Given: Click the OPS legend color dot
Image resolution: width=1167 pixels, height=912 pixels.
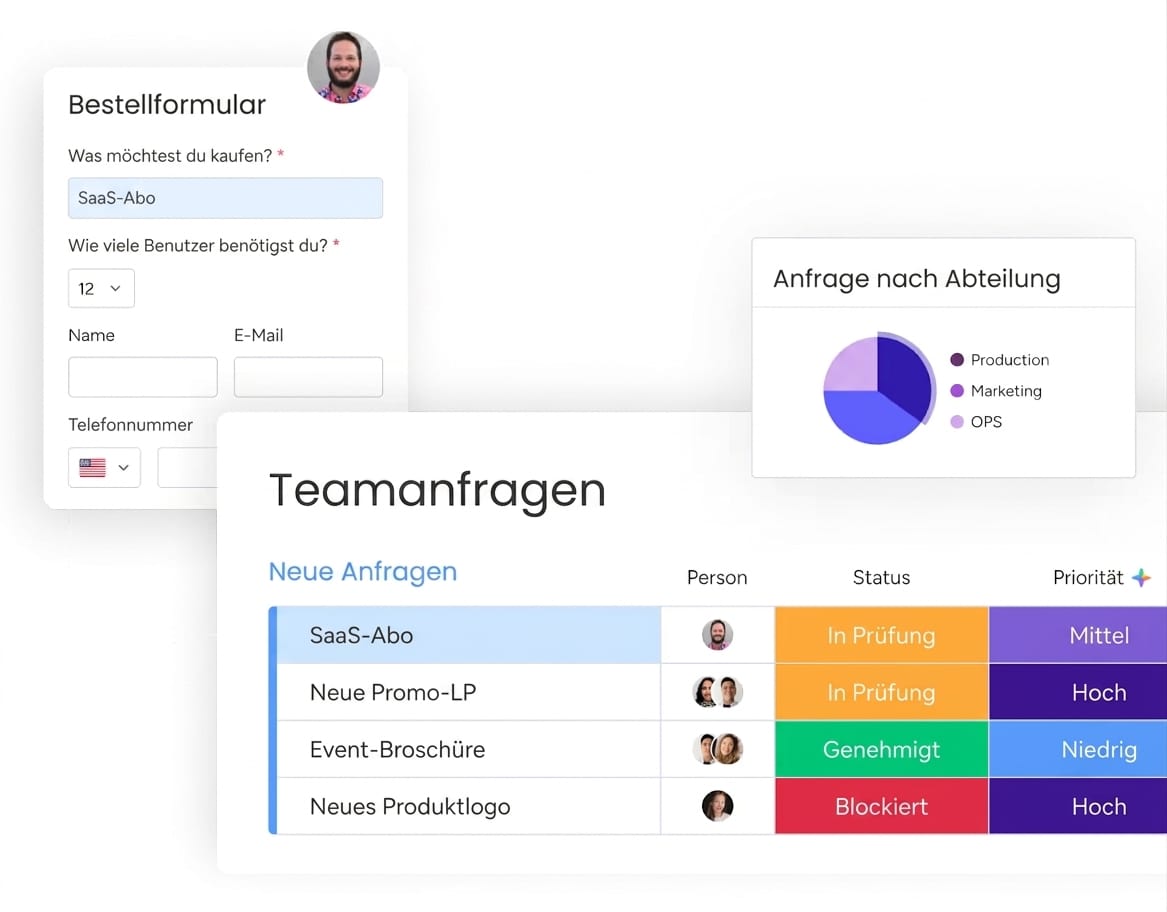Looking at the screenshot, I should [x=957, y=421].
